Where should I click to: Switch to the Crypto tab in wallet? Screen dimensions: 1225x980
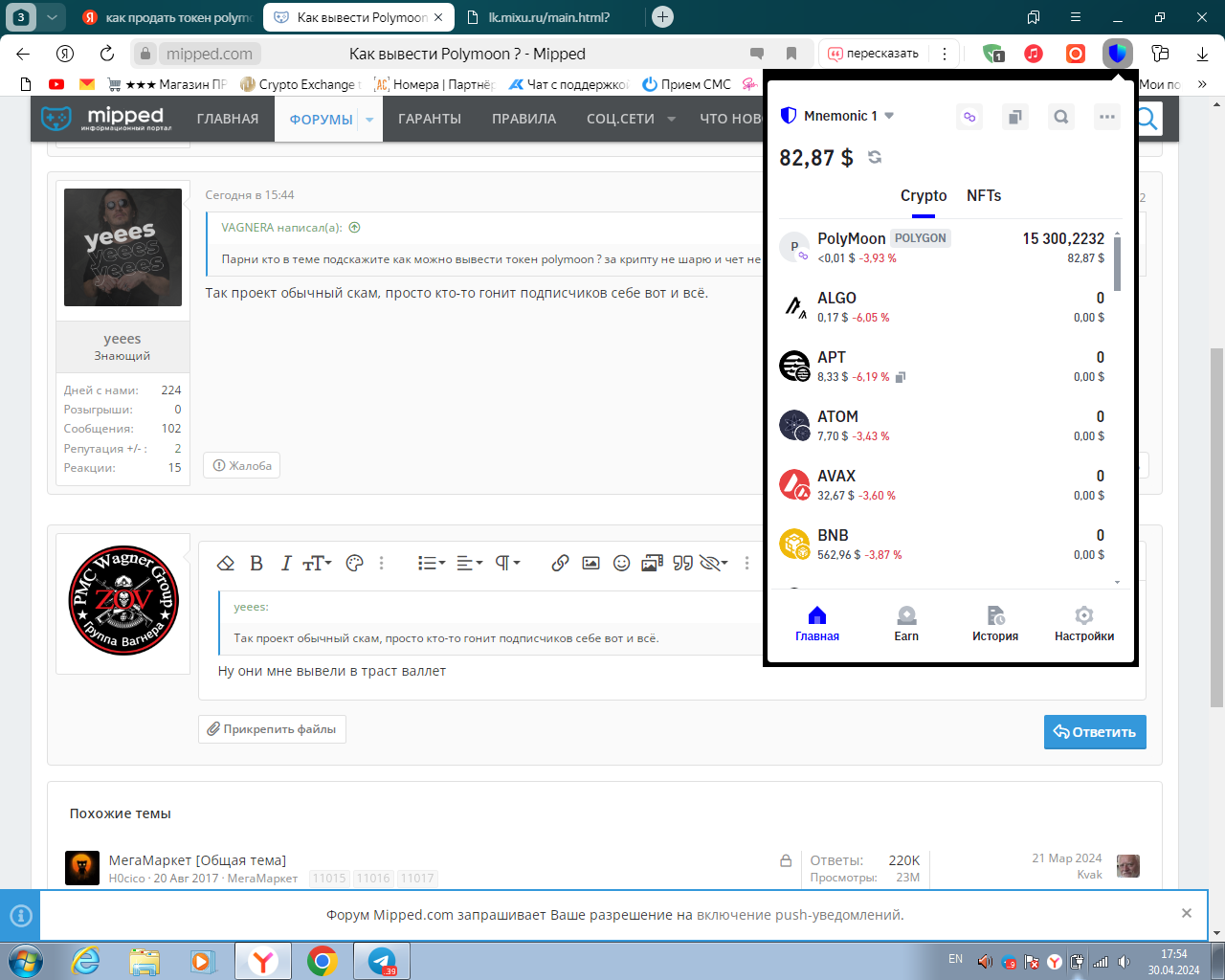tap(924, 195)
